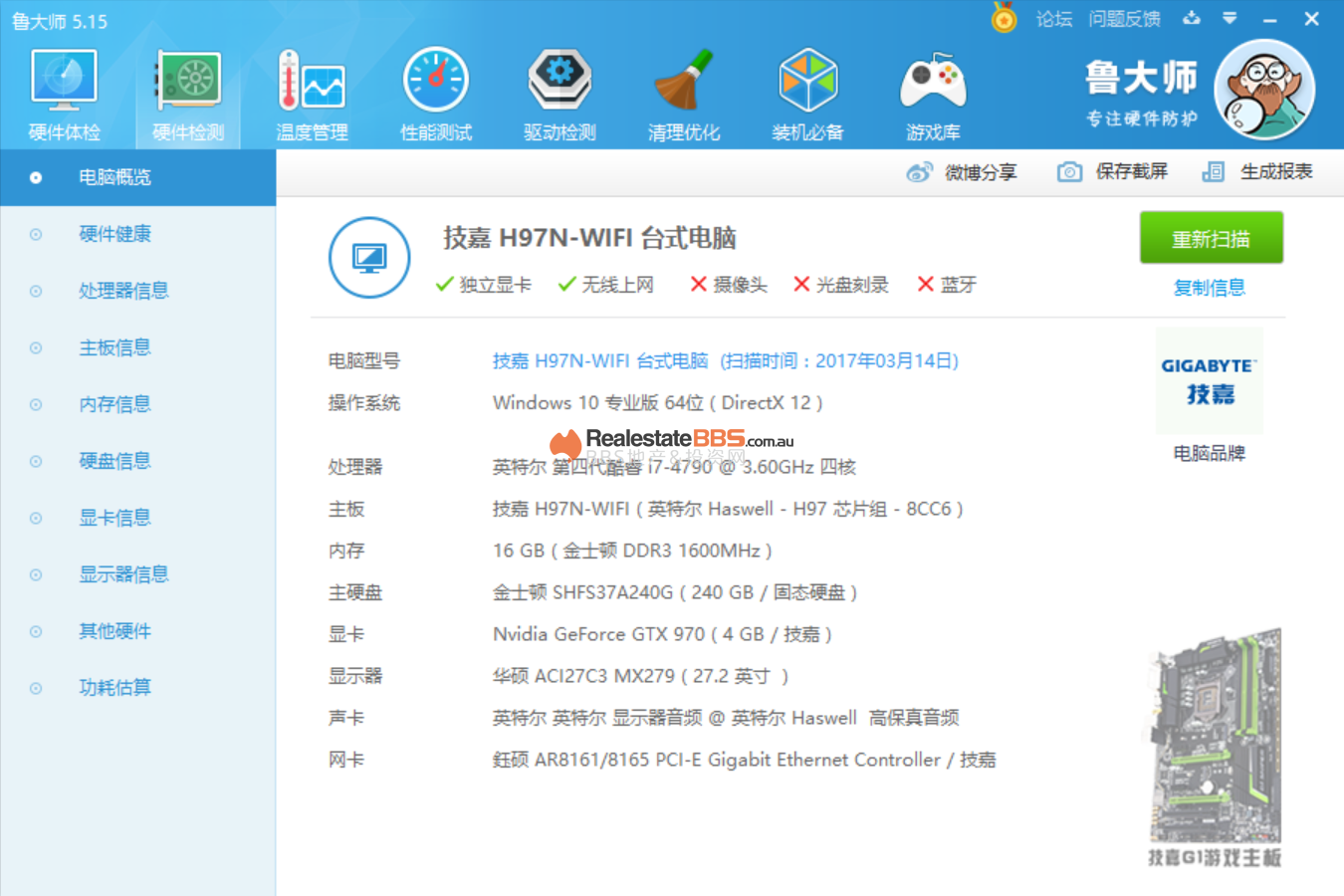This screenshot has width=1344, height=896.
Task: Click the 生成报表 report button
Action: pyautogui.click(x=1258, y=172)
